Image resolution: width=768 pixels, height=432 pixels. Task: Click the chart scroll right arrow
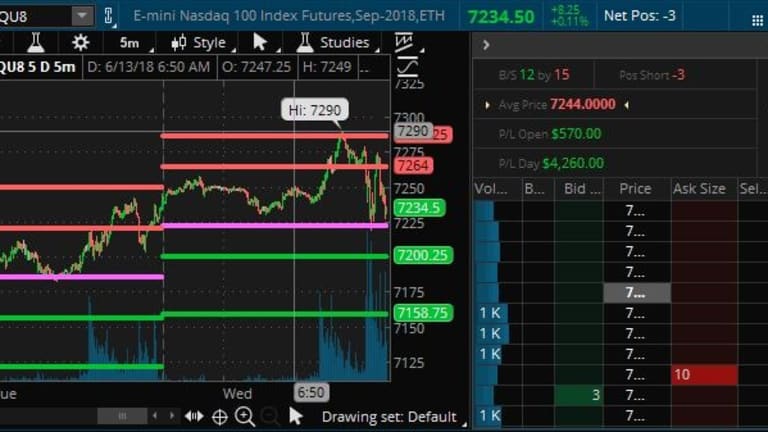[x=172, y=416]
